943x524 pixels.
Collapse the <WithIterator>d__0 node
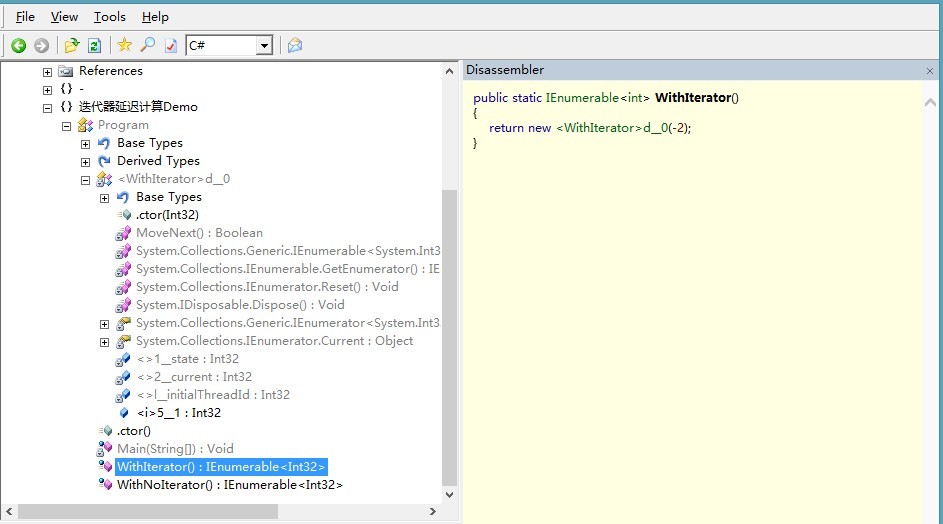[x=85, y=180]
